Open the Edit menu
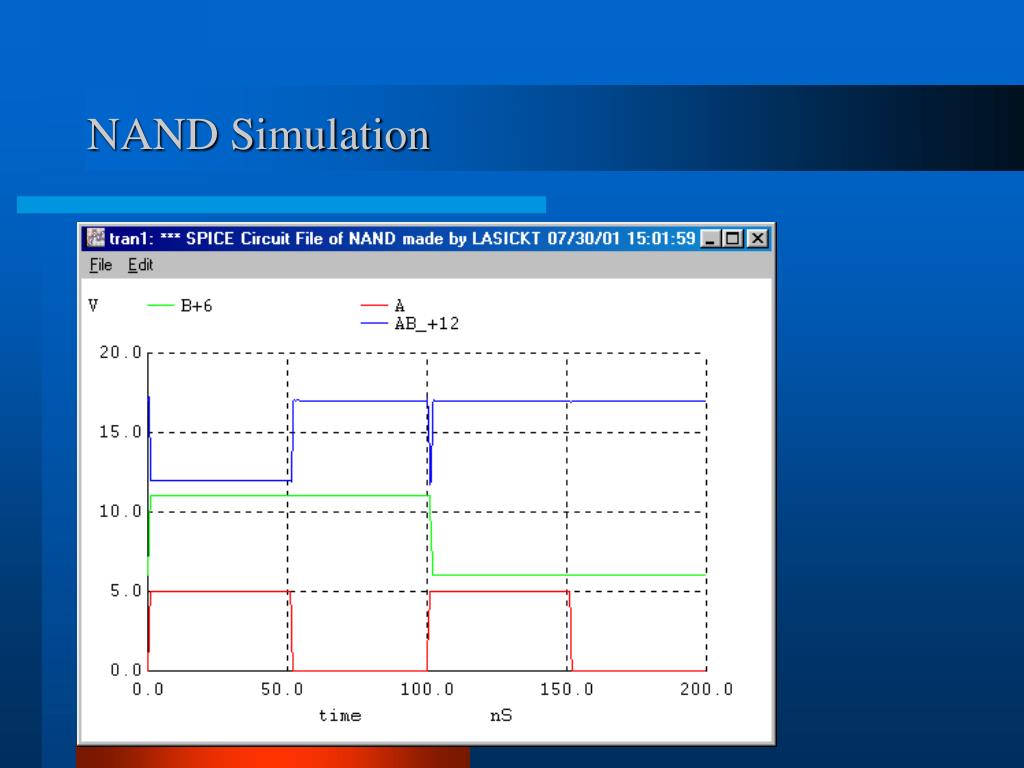This screenshot has height=768, width=1024. coord(140,265)
